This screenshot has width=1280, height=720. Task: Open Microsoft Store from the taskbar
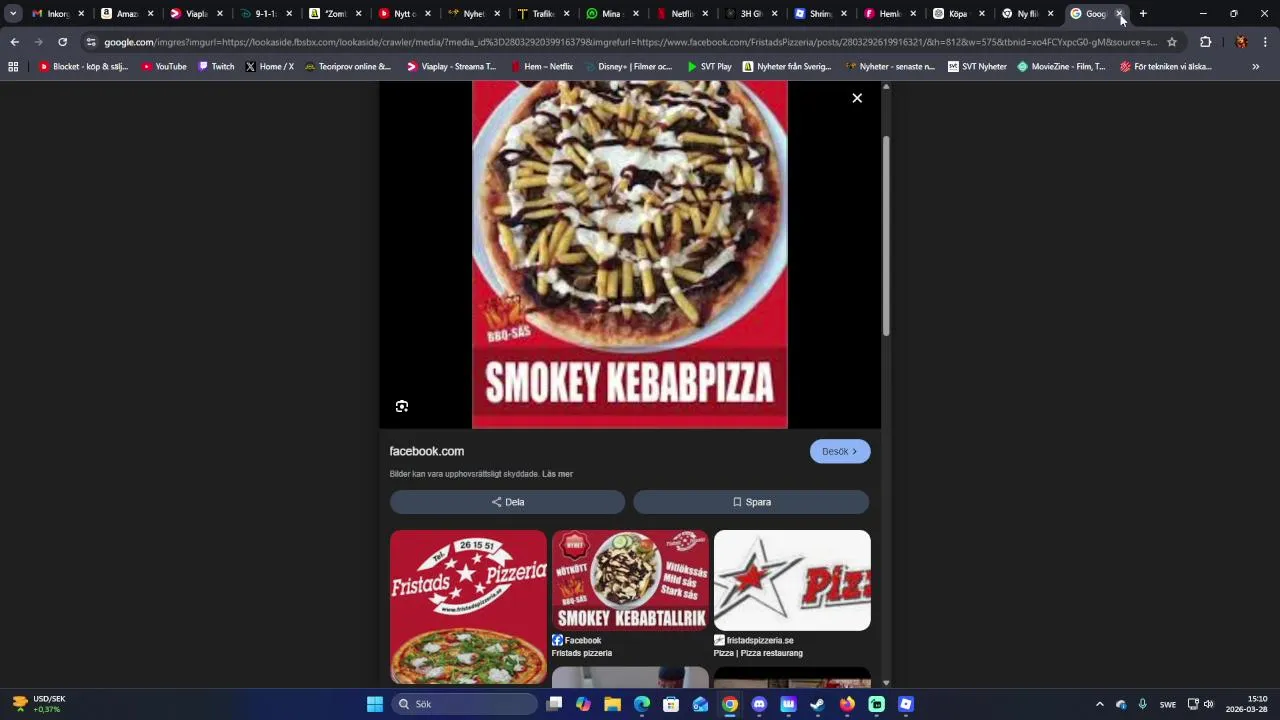671,704
